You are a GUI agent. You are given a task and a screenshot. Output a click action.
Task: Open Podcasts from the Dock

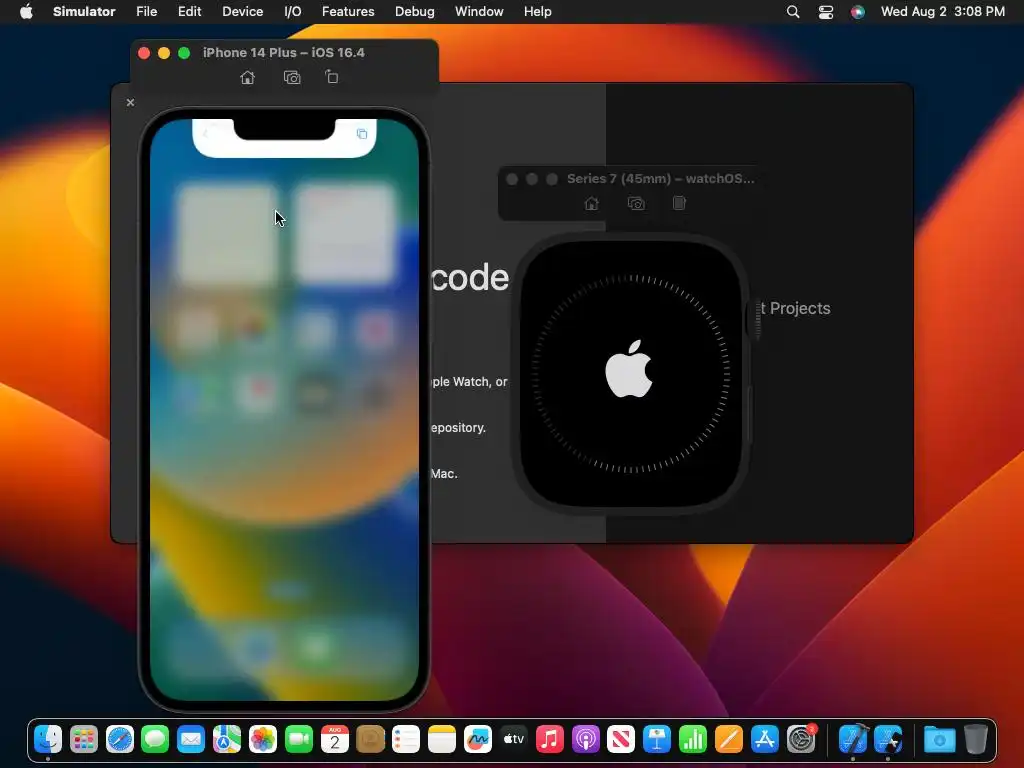click(x=586, y=739)
